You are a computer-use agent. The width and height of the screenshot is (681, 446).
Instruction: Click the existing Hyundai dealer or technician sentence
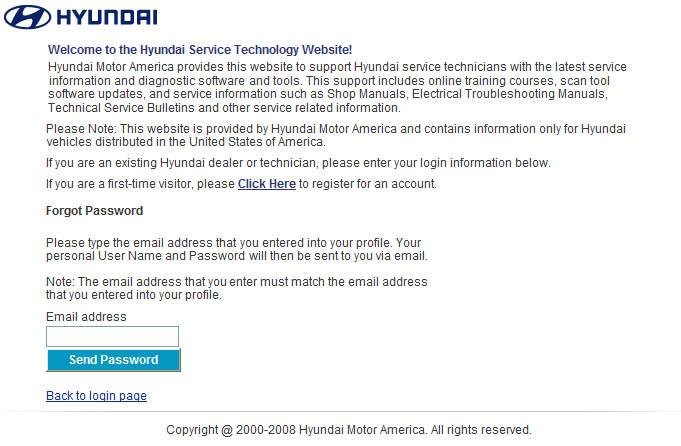298,163
